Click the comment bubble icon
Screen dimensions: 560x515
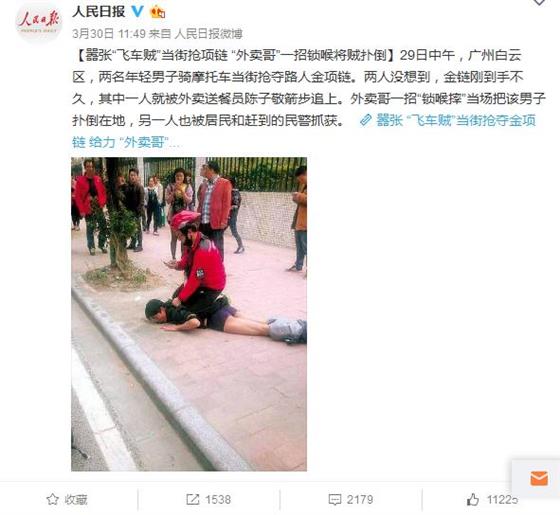(335, 499)
